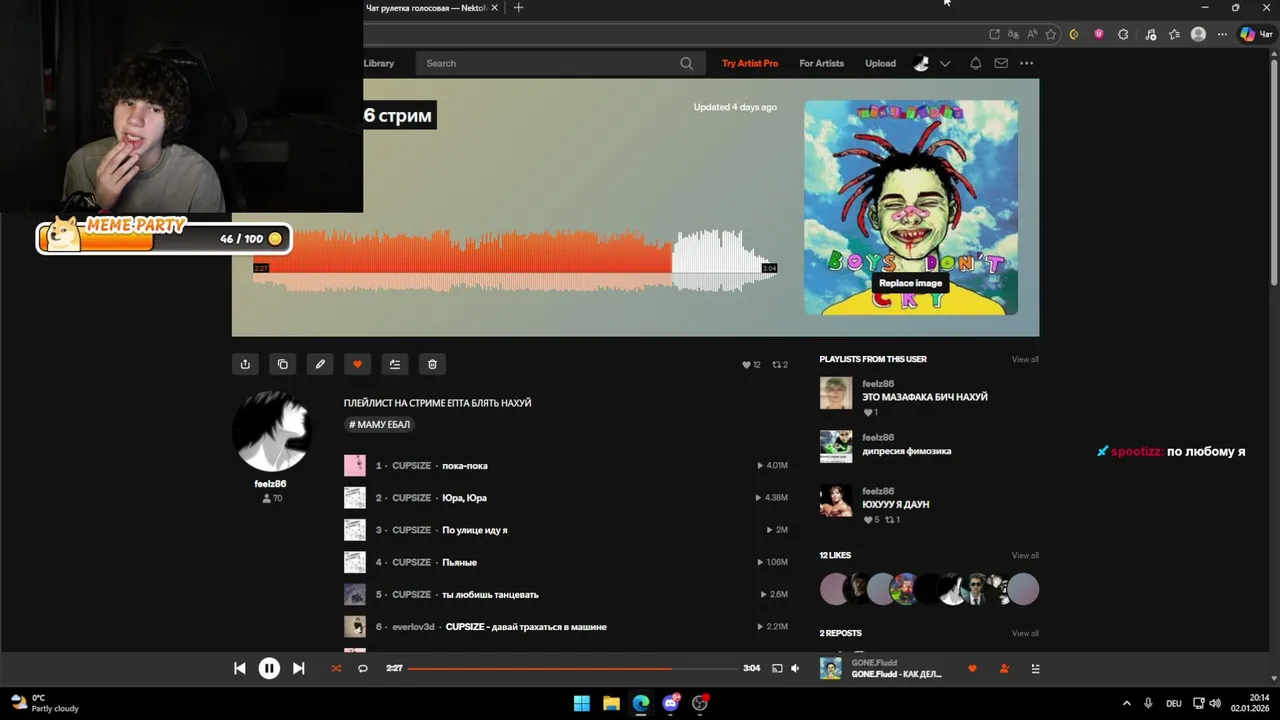The width and height of the screenshot is (1280, 720).
Task: Click the everlov3d artist name
Action: [413, 627]
